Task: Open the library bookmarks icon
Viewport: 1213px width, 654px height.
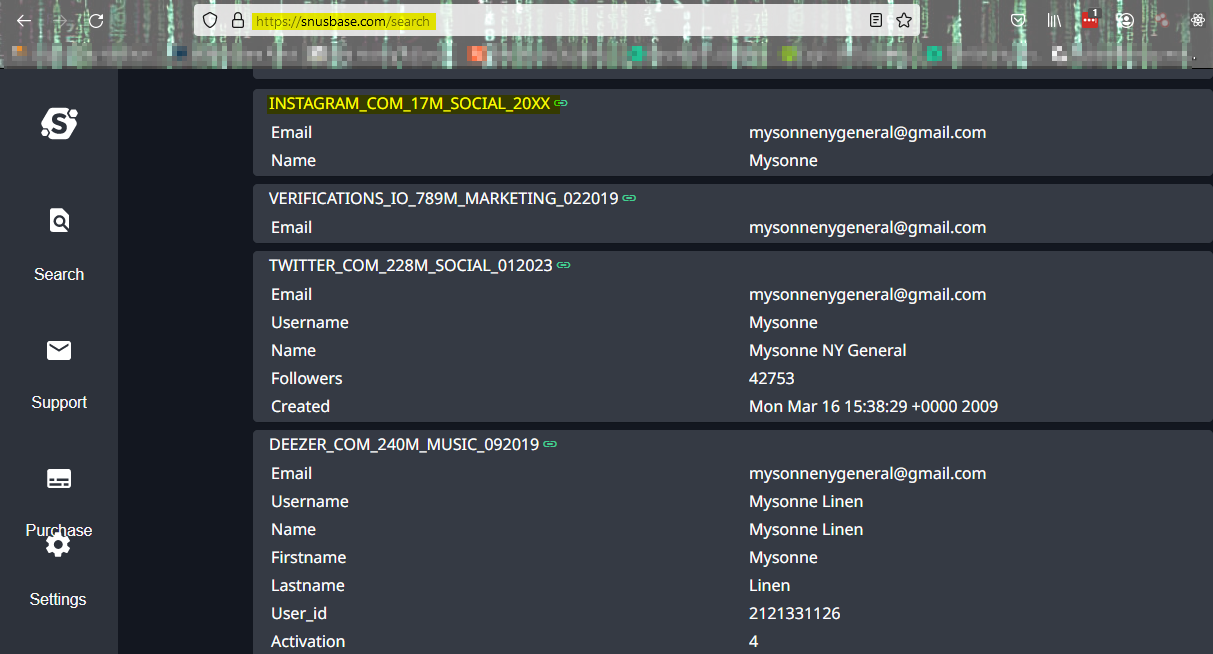Action: [1054, 20]
